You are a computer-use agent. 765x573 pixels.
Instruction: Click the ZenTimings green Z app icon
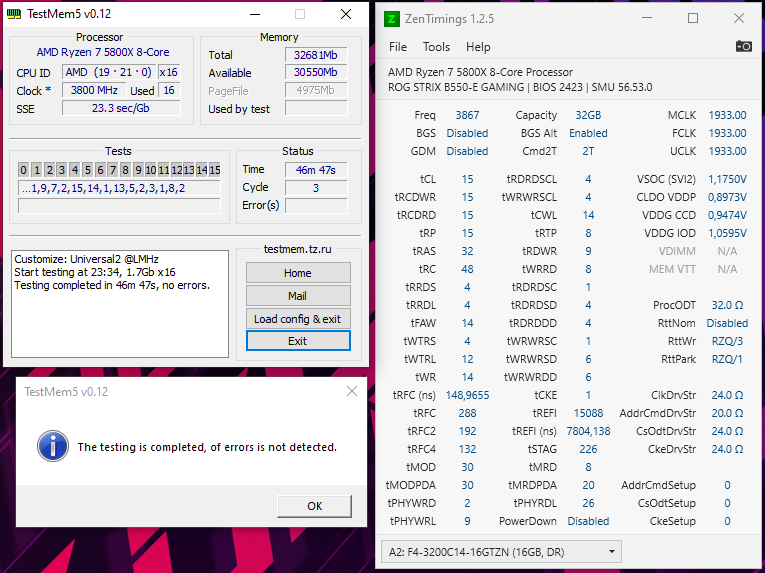[x=391, y=19]
